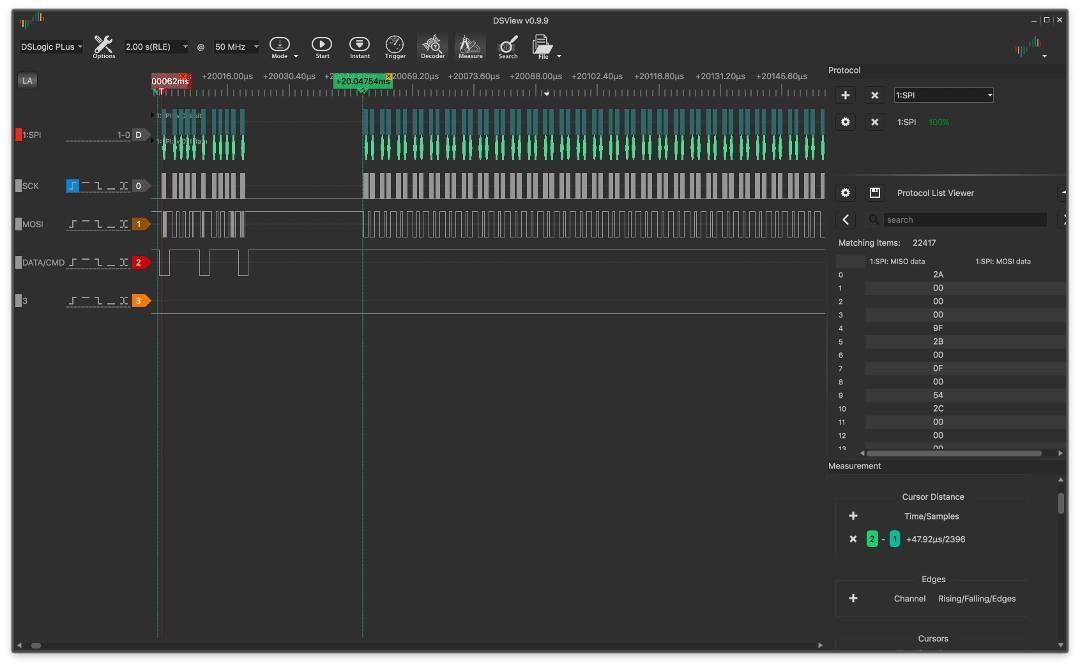The width and height of the screenshot is (1080, 667).
Task: Remove the cursor 2-1 distance measurement
Action: tap(853, 539)
